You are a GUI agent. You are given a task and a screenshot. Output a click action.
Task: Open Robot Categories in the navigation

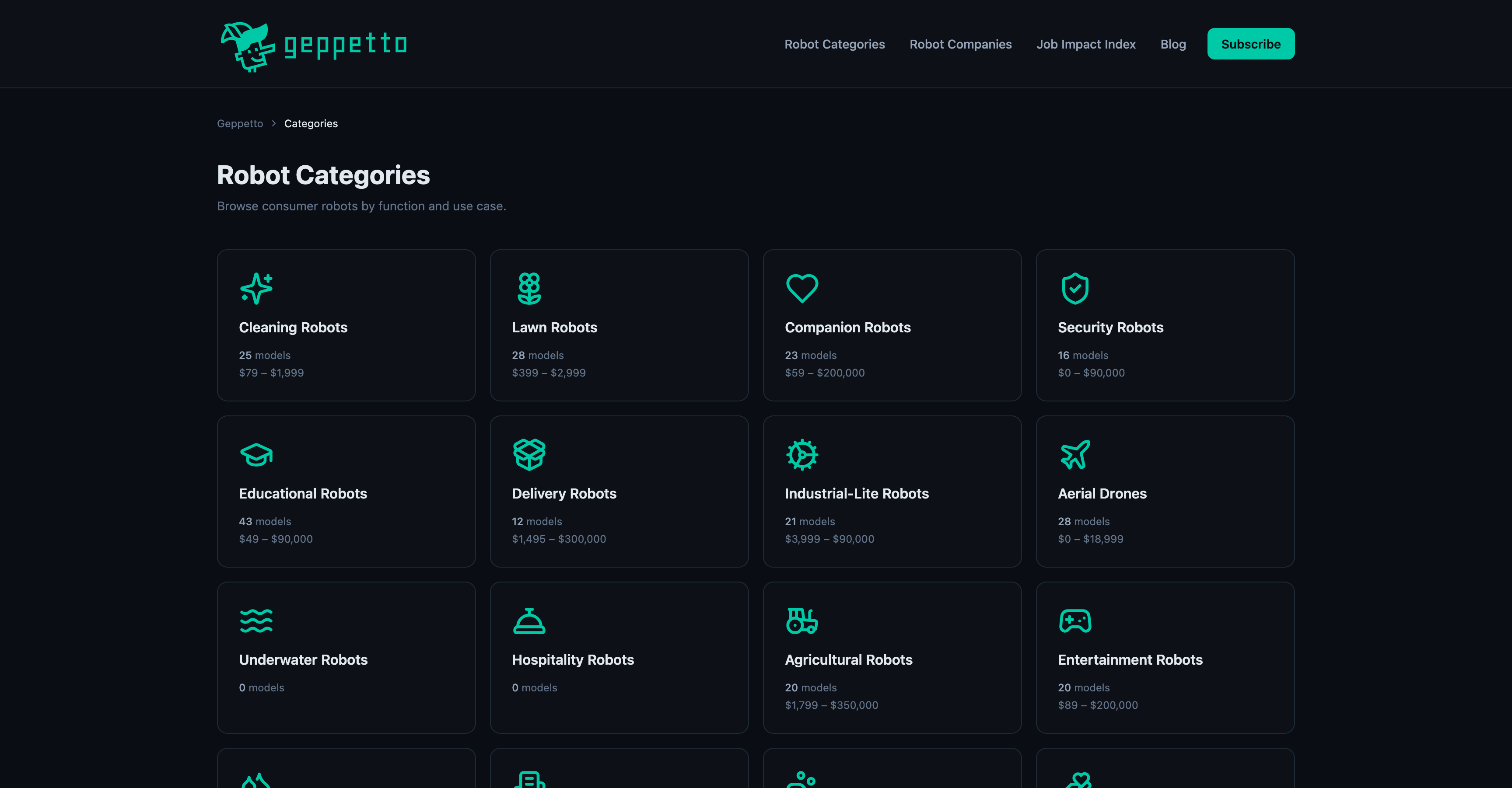click(834, 44)
